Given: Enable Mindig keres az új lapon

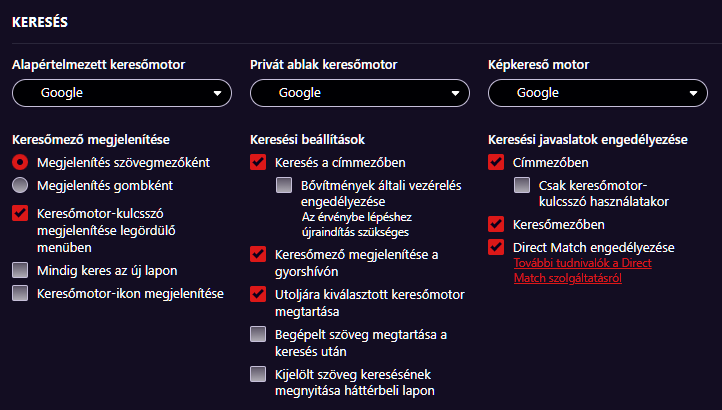Looking at the screenshot, I should coord(20,270).
